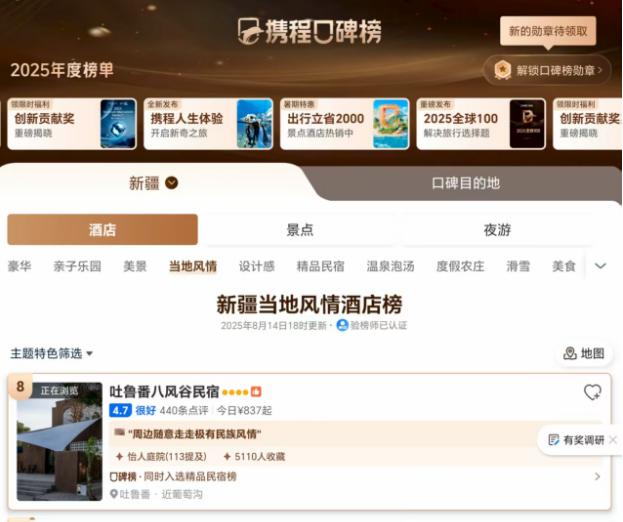This screenshot has height=522, width=623.
Task: Tap the location pin near 吐鲁番
Action: click(x=114, y=494)
